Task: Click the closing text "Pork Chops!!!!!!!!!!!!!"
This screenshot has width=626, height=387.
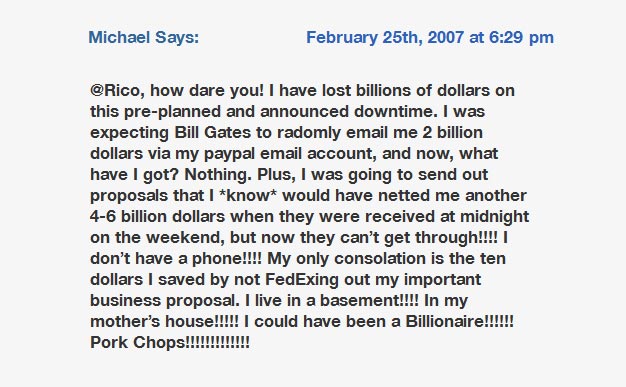Action: pyautogui.click(x=170, y=342)
